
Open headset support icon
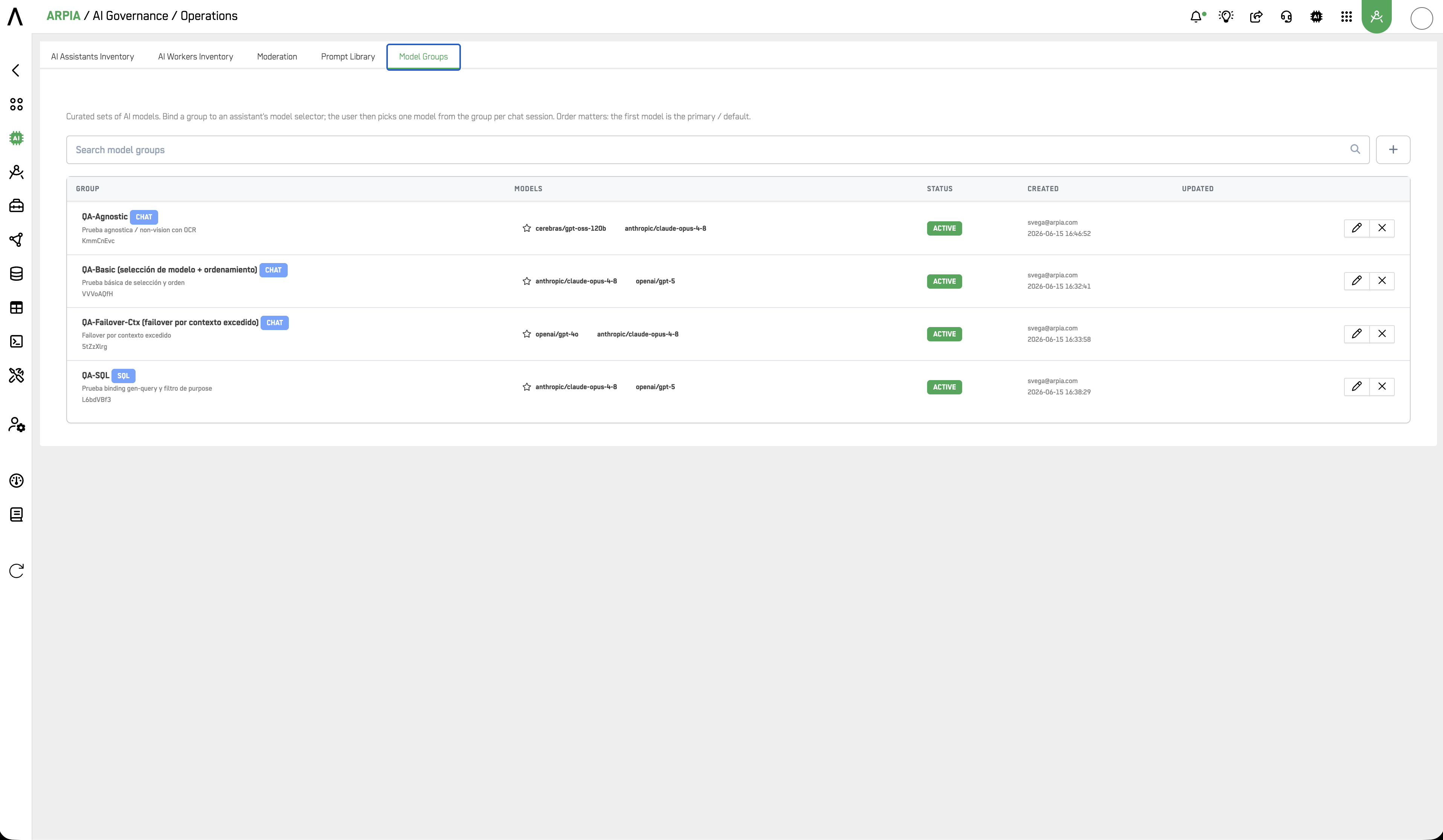click(x=1286, y=17)
